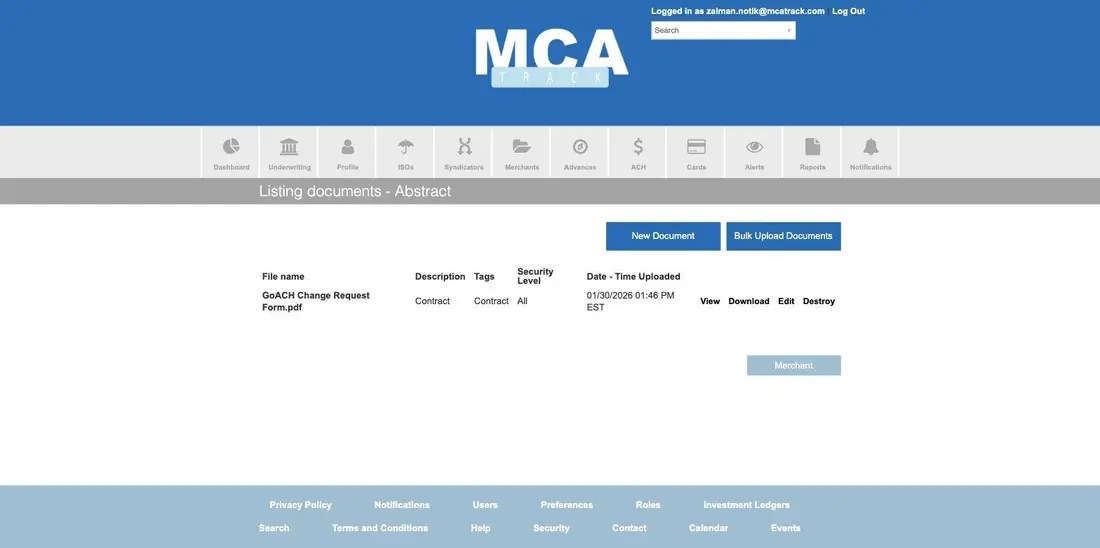Click the upload date 01/30/2026 01:46 PM
1100x548 pixels.
(631, 301)
